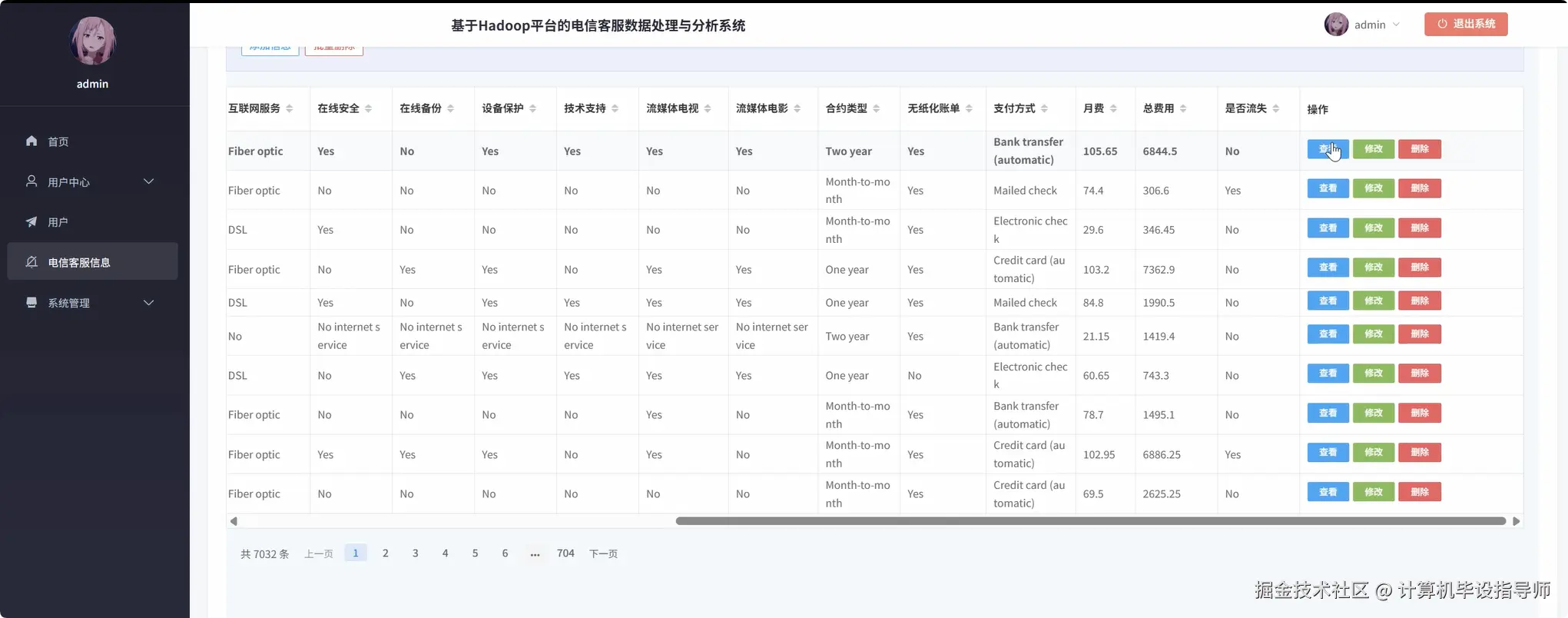Go to 首页 menu item
This screenshot has width=1568, height=618.
(x=92, y=141)
